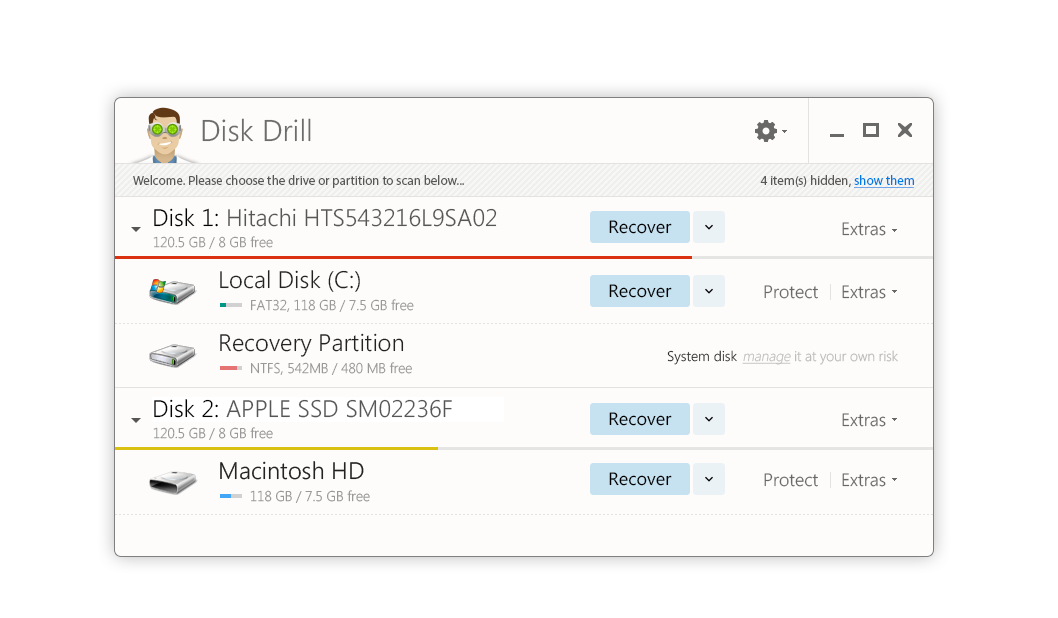This screenshot has width=1058, height=618.
Task: Open the Extras menu for Disk 1
Action: tap(868, 229)
